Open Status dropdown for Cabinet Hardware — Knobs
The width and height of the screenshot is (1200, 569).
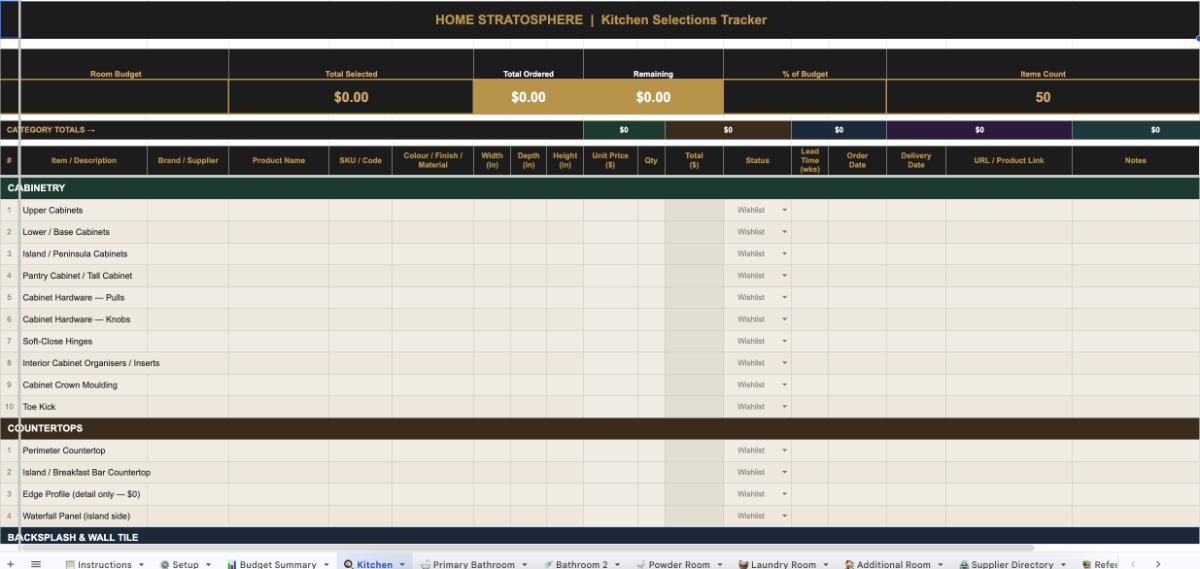coord(784,319)
